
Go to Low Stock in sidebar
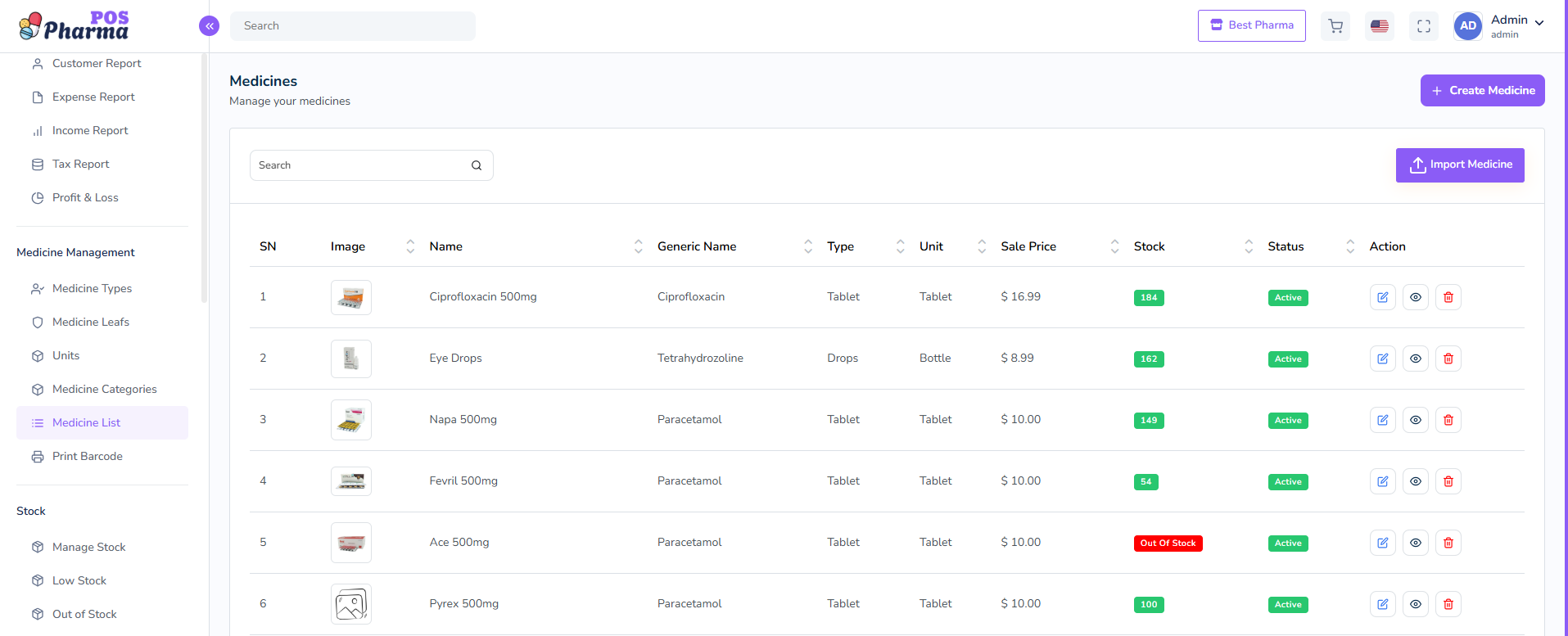point(79,581)
